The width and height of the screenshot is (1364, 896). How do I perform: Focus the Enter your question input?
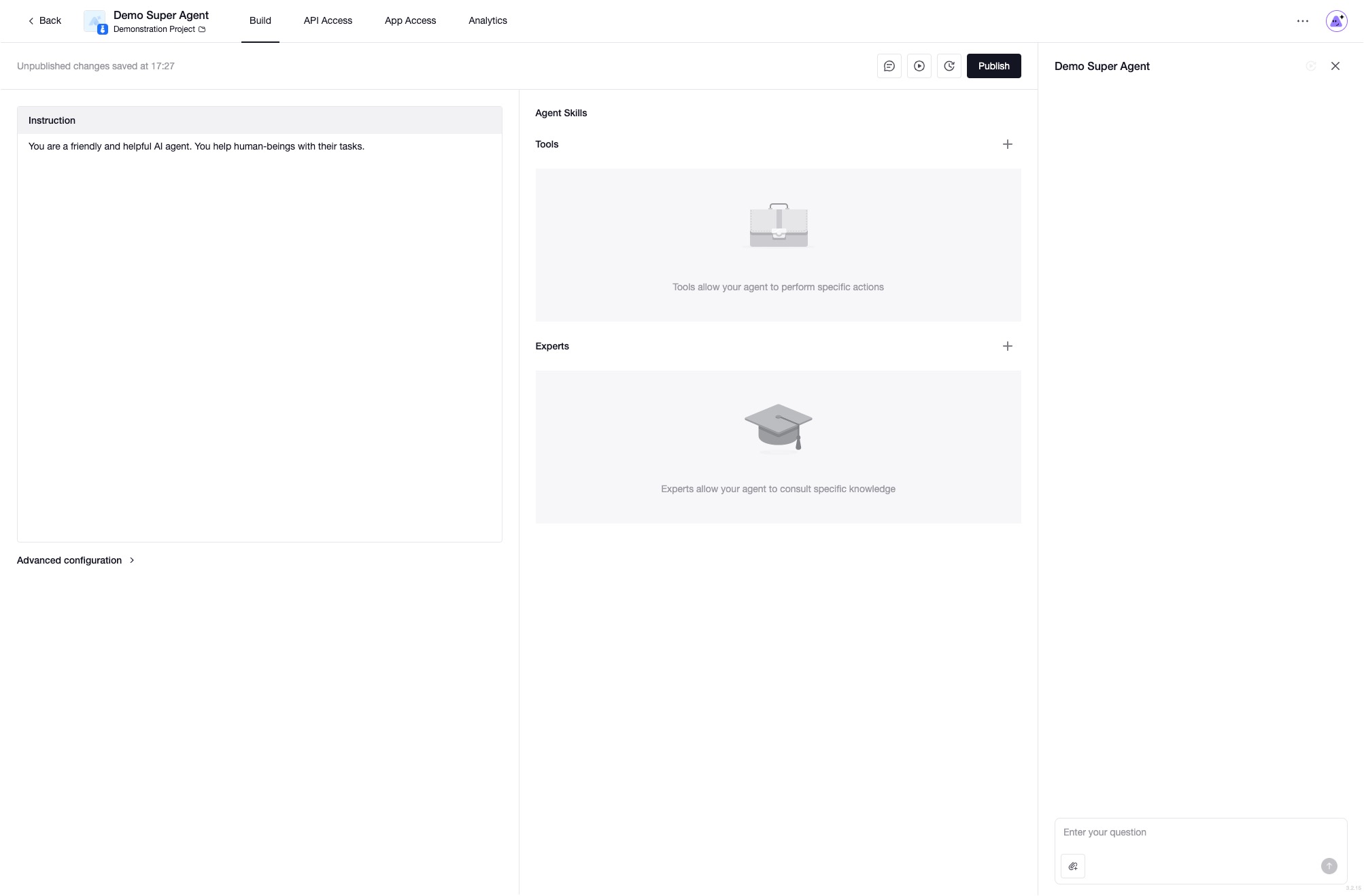[x=1201, y=833]
